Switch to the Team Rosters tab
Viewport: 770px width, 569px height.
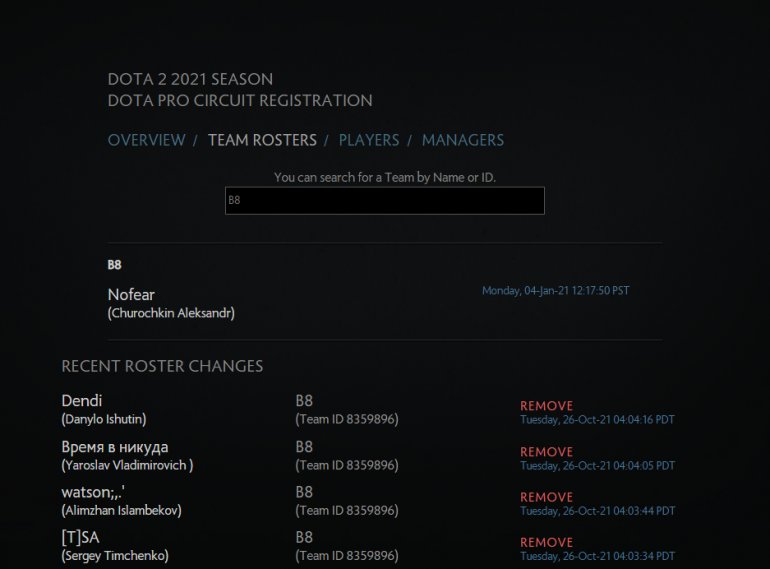point(262,140)
